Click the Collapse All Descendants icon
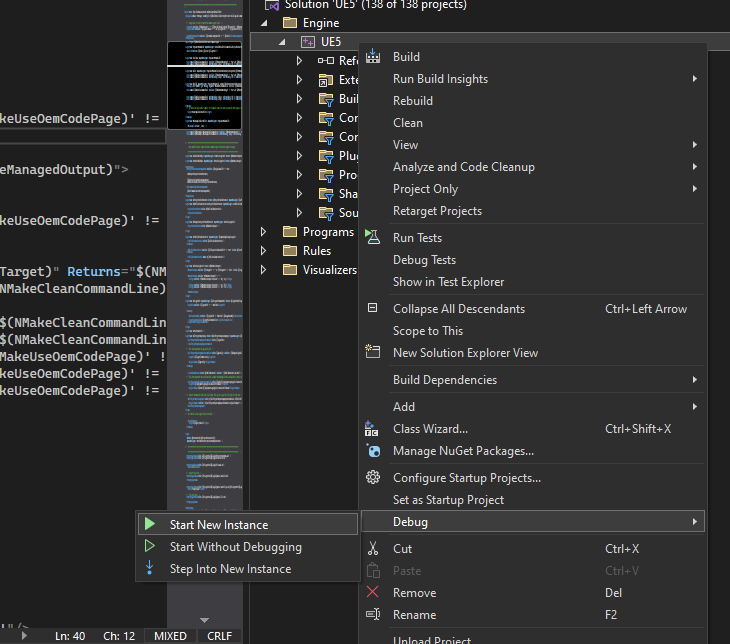Screen dimensions: 730x644 pos(372,308)
